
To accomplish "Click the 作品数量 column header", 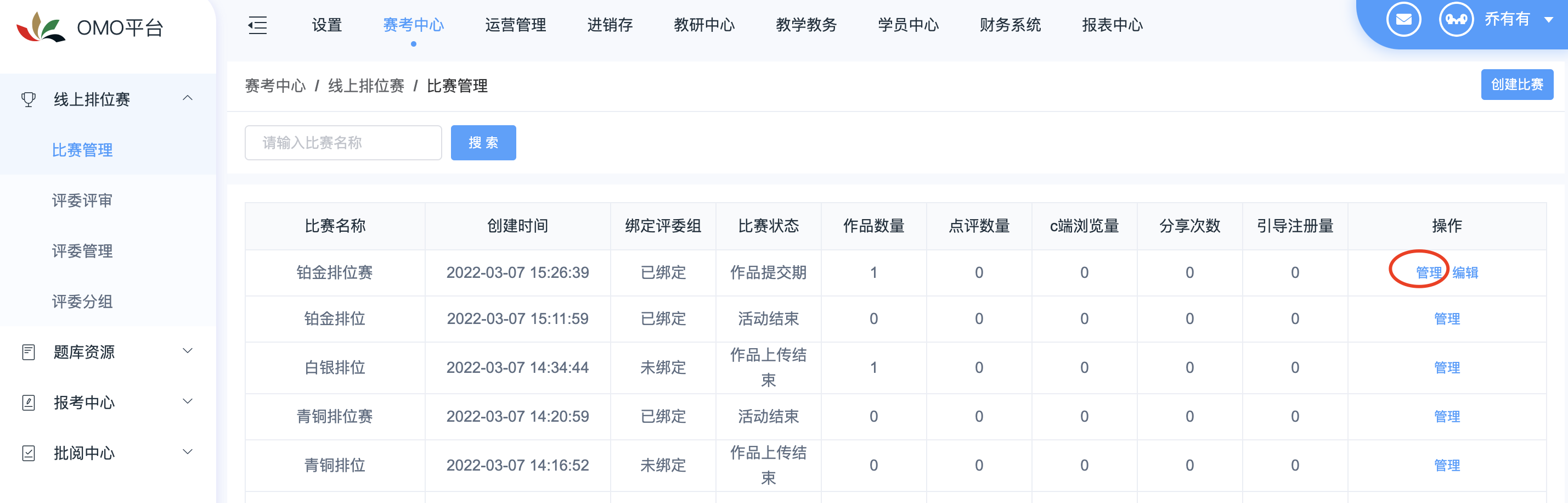I will (873, 226).
